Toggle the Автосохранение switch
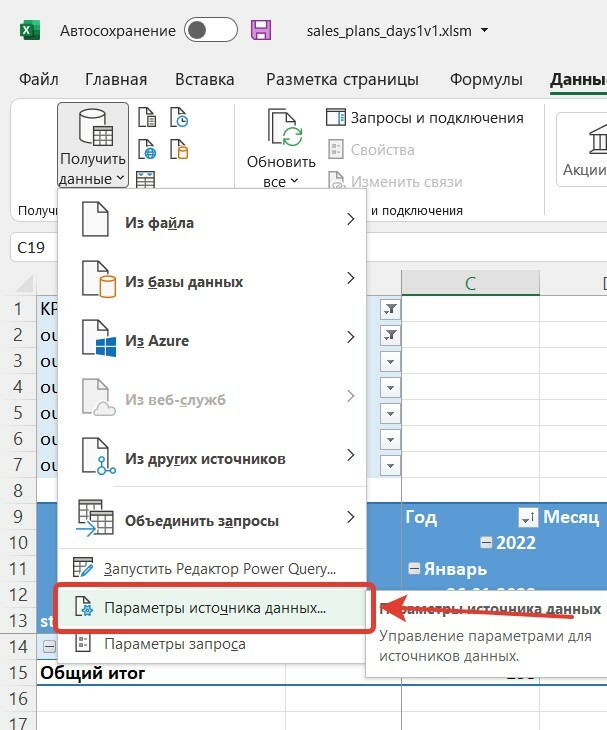607x730 pixels. click(210, 30)
